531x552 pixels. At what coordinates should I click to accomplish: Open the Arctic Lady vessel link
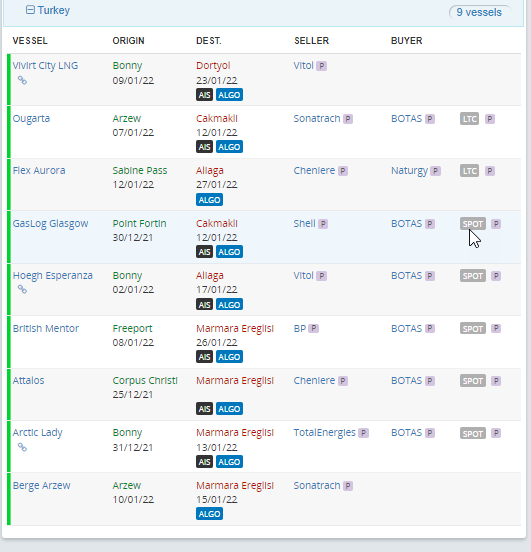click(38, 433)
